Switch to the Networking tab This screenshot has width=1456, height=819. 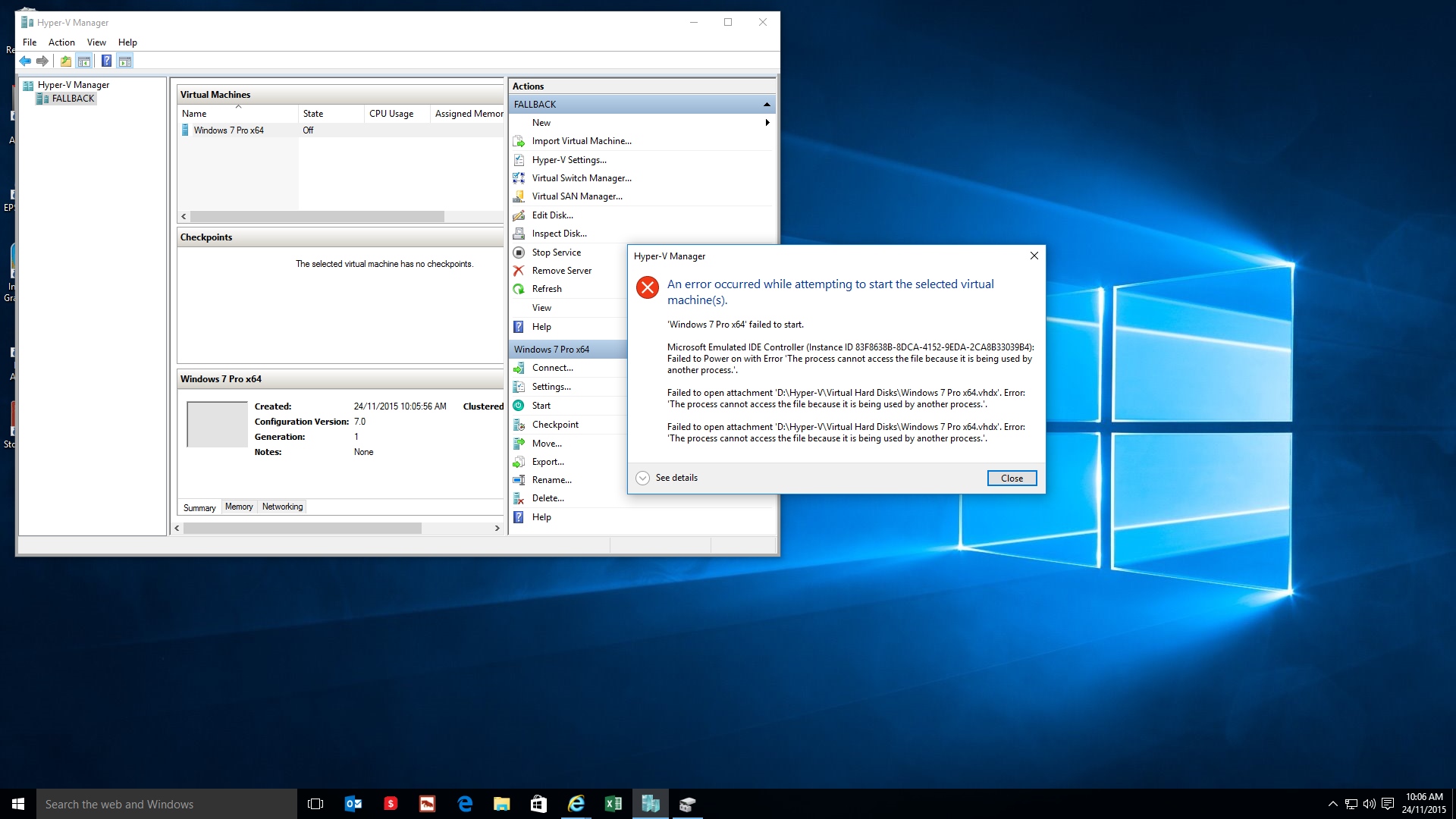[x=282, y=506]
